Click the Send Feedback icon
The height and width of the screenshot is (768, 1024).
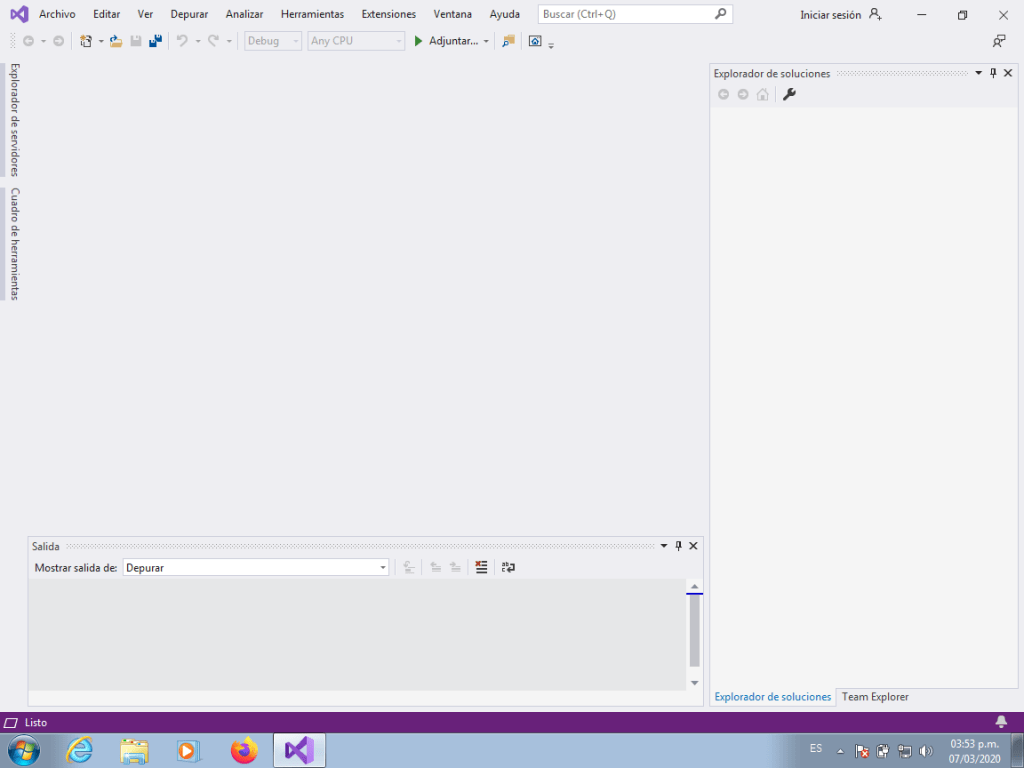point(998,41)
